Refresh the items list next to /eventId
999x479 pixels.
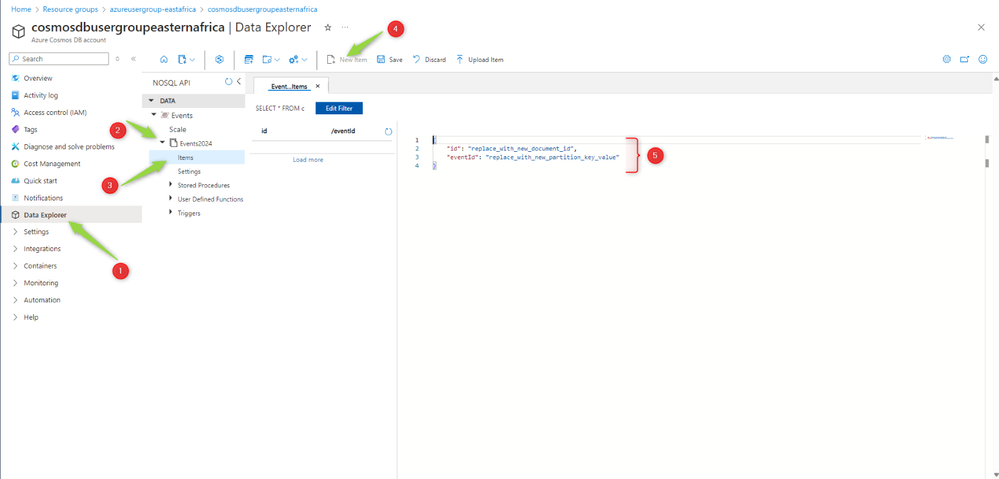(389, 131)
